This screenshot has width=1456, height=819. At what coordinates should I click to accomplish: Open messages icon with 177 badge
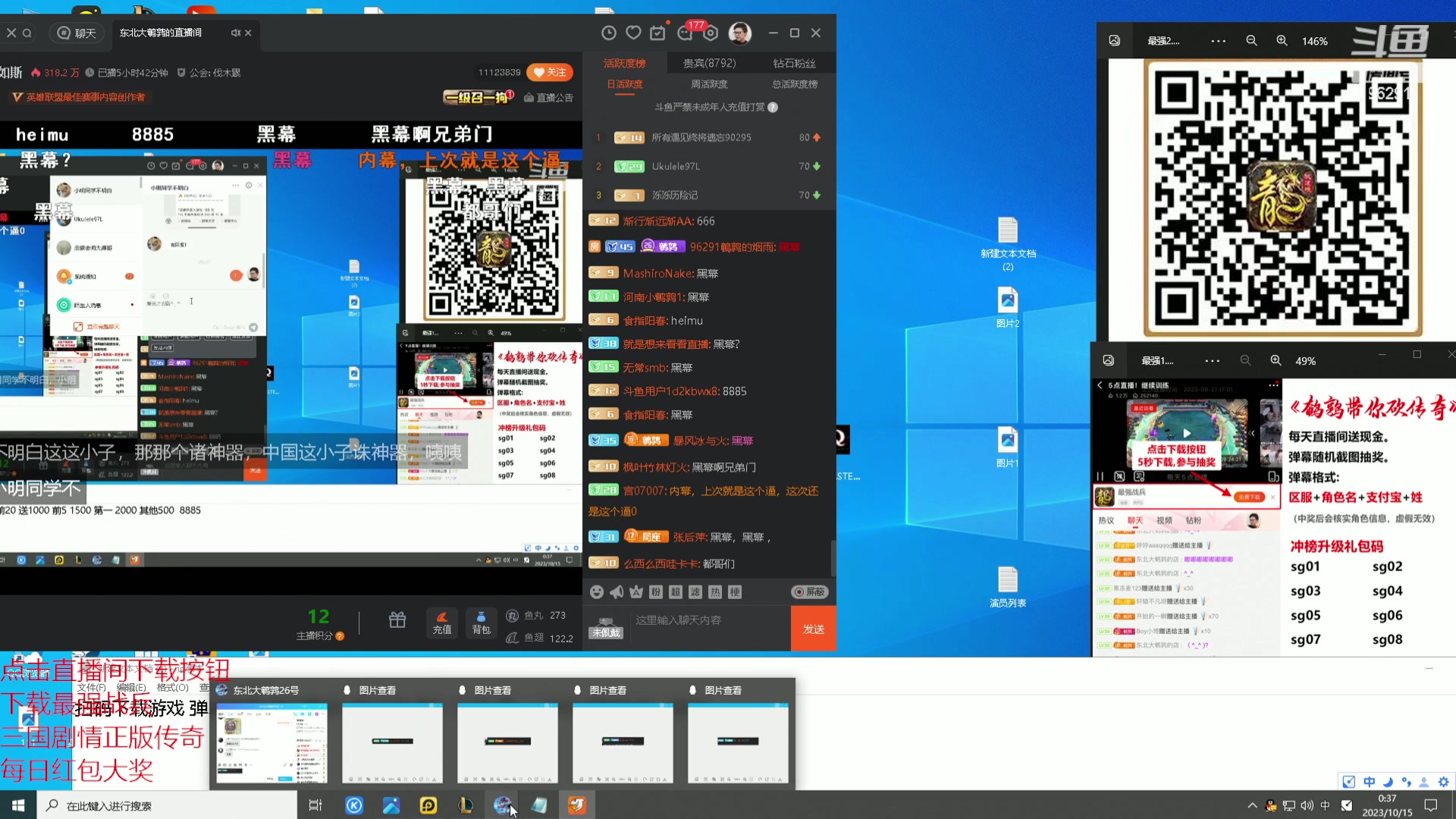[686, 33]
